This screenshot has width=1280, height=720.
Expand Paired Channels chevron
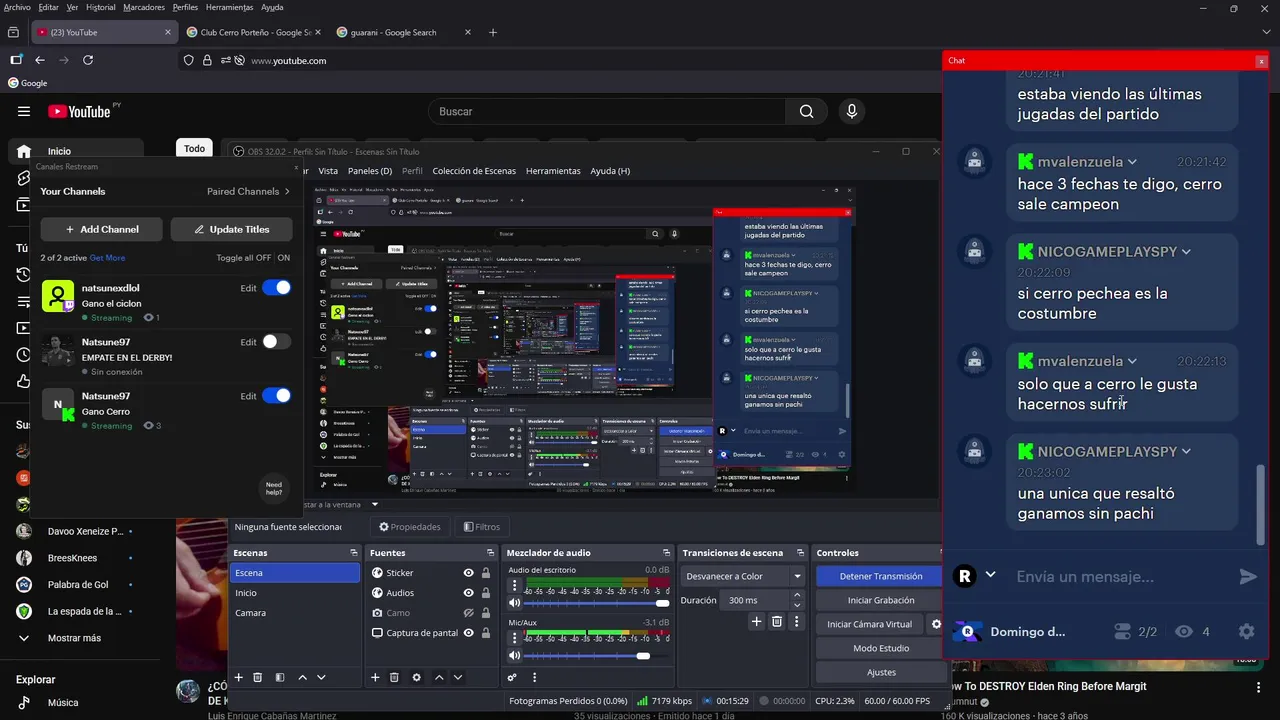(287, 191)
